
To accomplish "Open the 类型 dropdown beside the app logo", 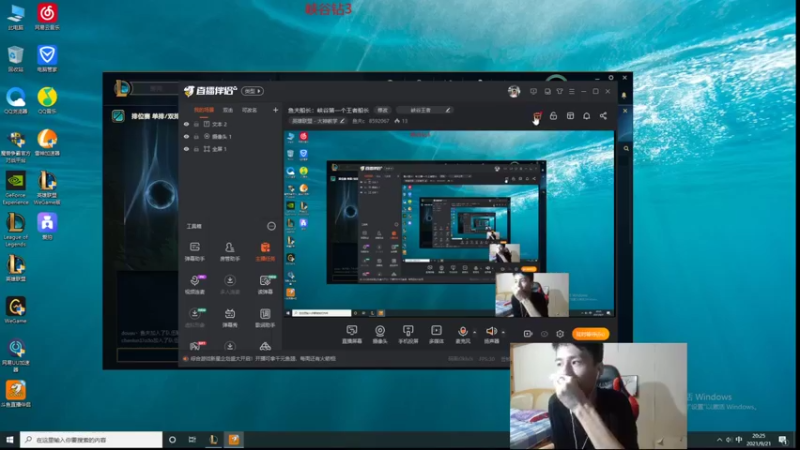I will pyautogui.click(x=253, y=91).
